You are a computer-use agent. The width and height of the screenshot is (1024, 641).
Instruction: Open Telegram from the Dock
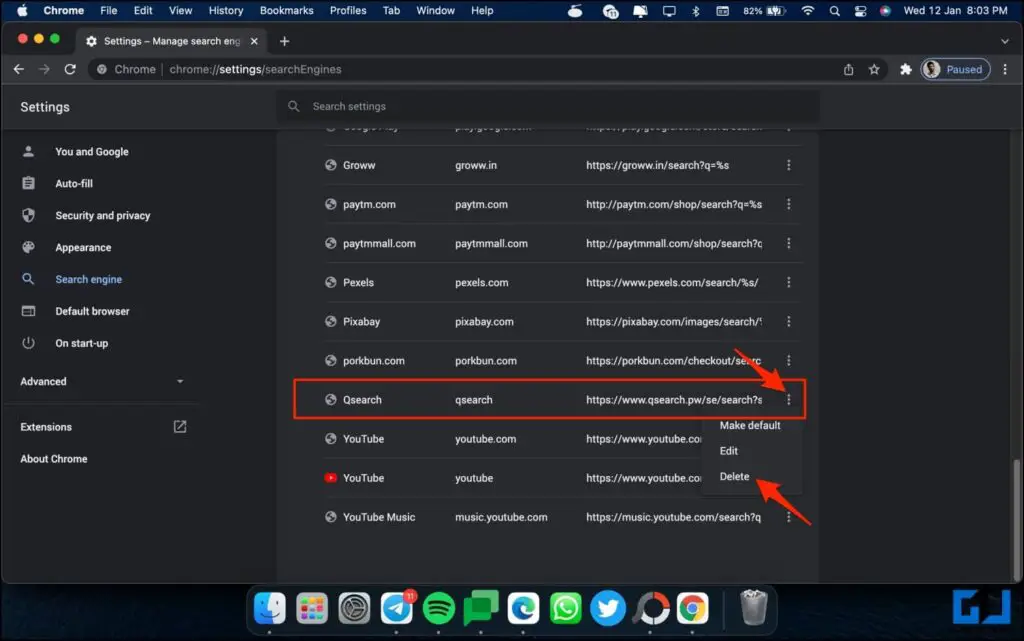(396, 608)
